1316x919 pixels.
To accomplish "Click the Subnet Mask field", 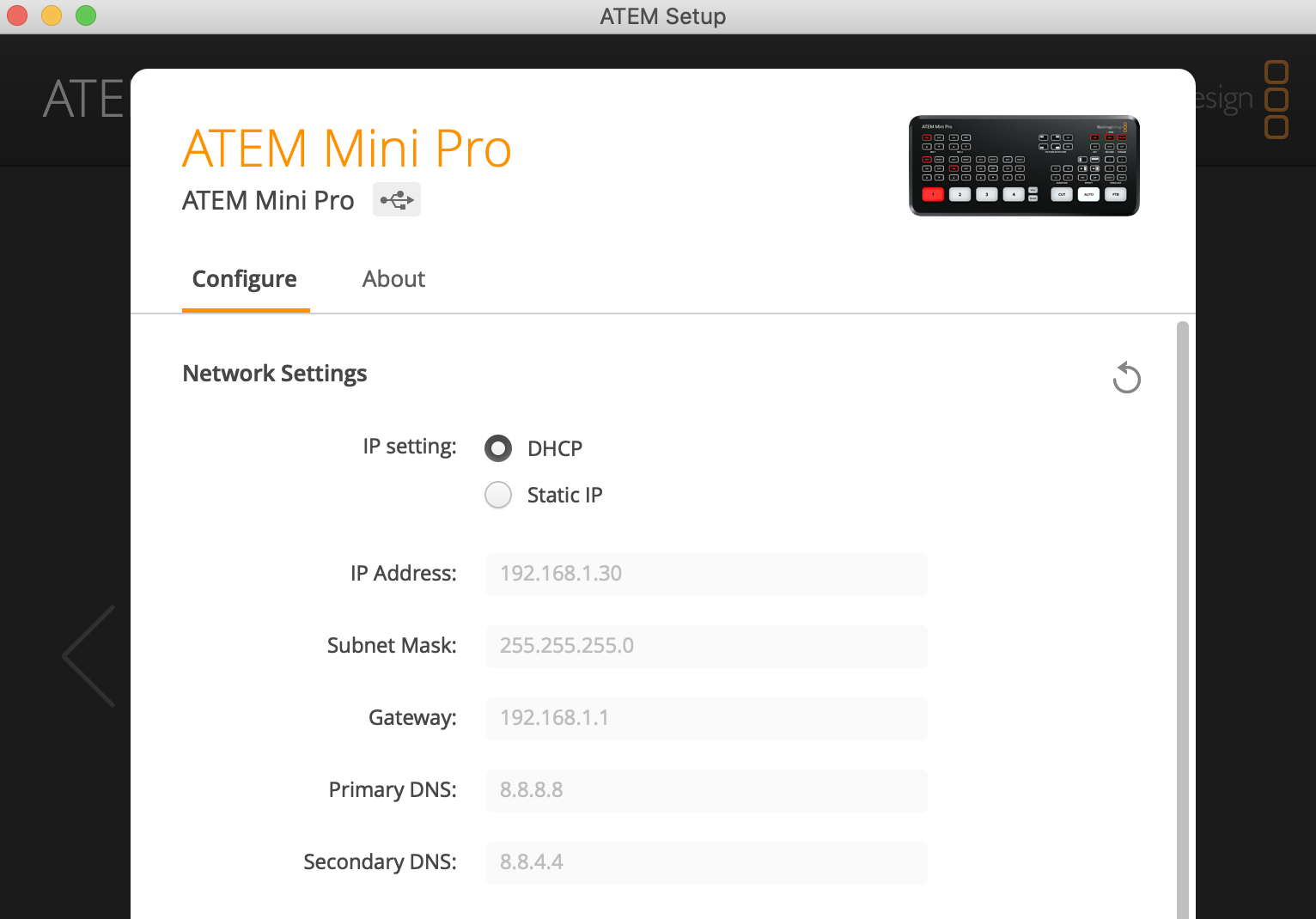I will click(x=706, y=646).
